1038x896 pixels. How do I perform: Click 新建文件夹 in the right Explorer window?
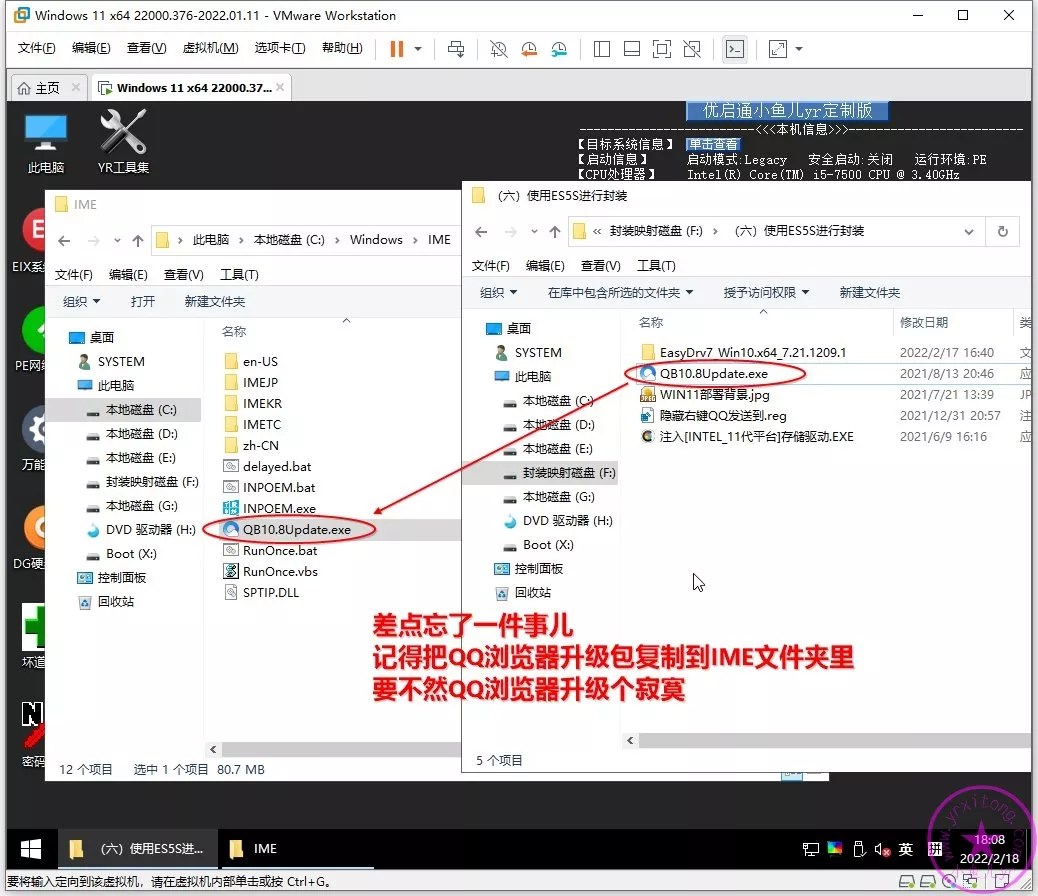click(869, 292)
